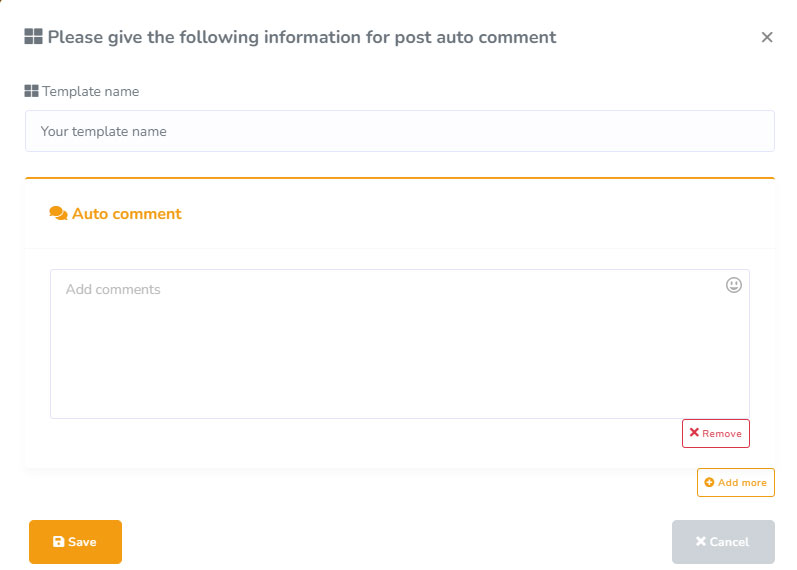The image size is (797, 570).
Task: Click the plus circle icon in Add more
Action: pos(709,482)
